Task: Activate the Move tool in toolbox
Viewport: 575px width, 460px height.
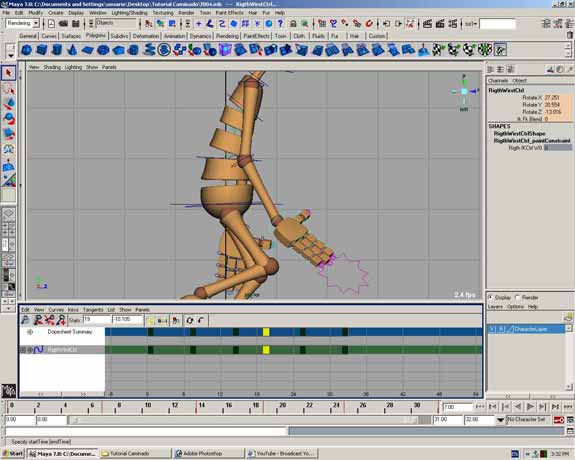Action: point(9,103)
